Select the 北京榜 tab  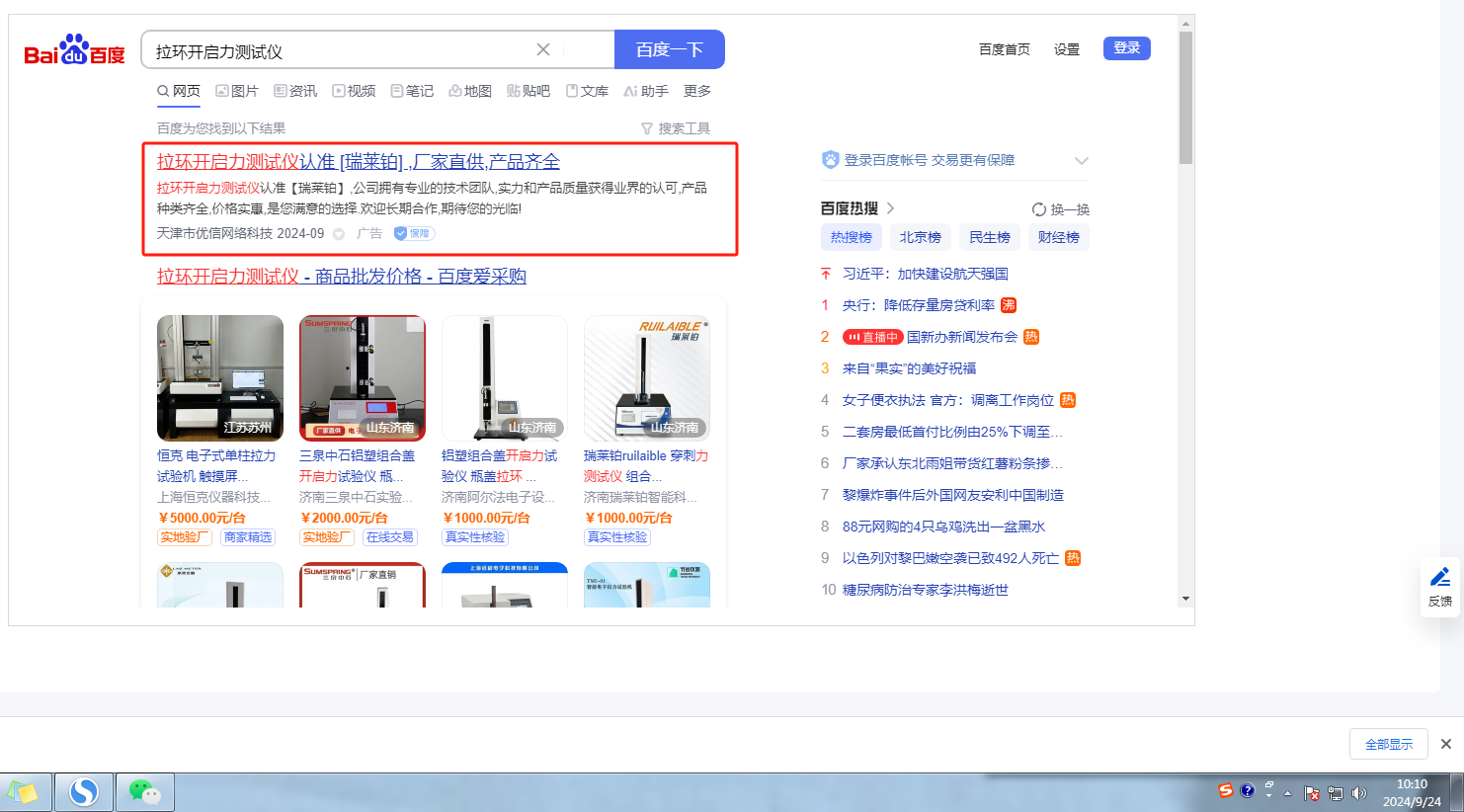click(x=921, y=237)
